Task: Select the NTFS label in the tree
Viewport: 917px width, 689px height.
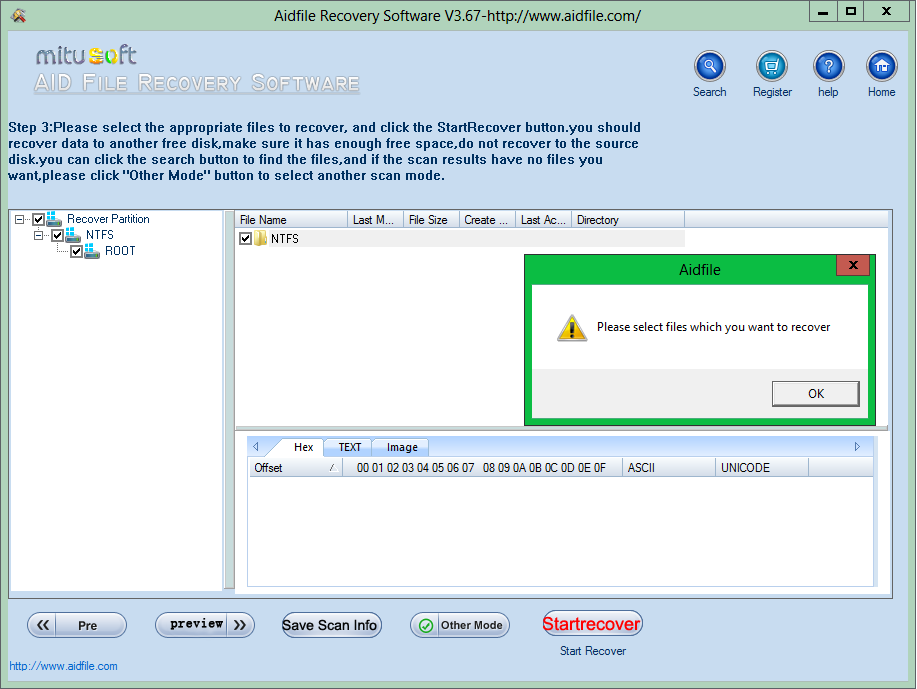Action: 99,235
